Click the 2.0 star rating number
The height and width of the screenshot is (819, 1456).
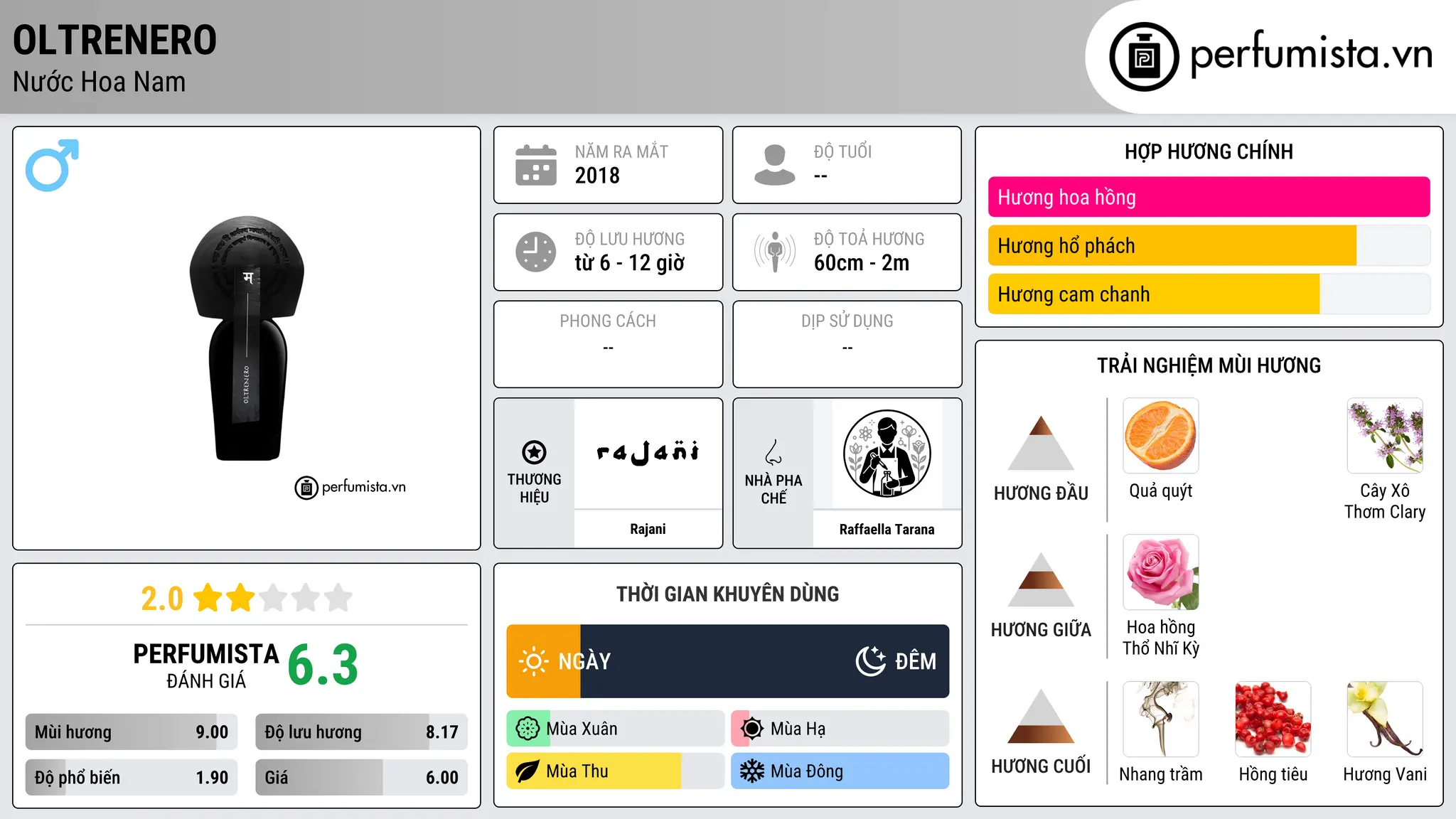click(x=162, y=599)
